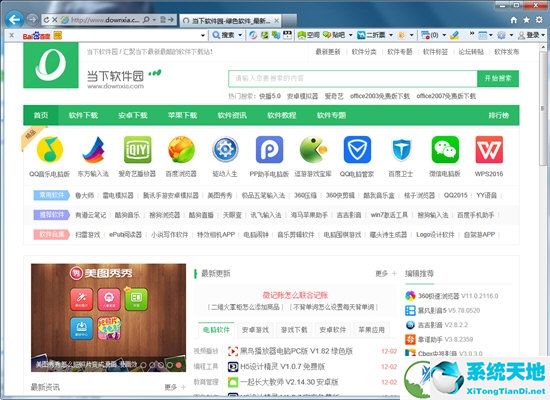Image resolution: width=550 pixels, height=400 pixels.
Task: Open the 论坛转贴 top link
Action: (x=471, y=52)
